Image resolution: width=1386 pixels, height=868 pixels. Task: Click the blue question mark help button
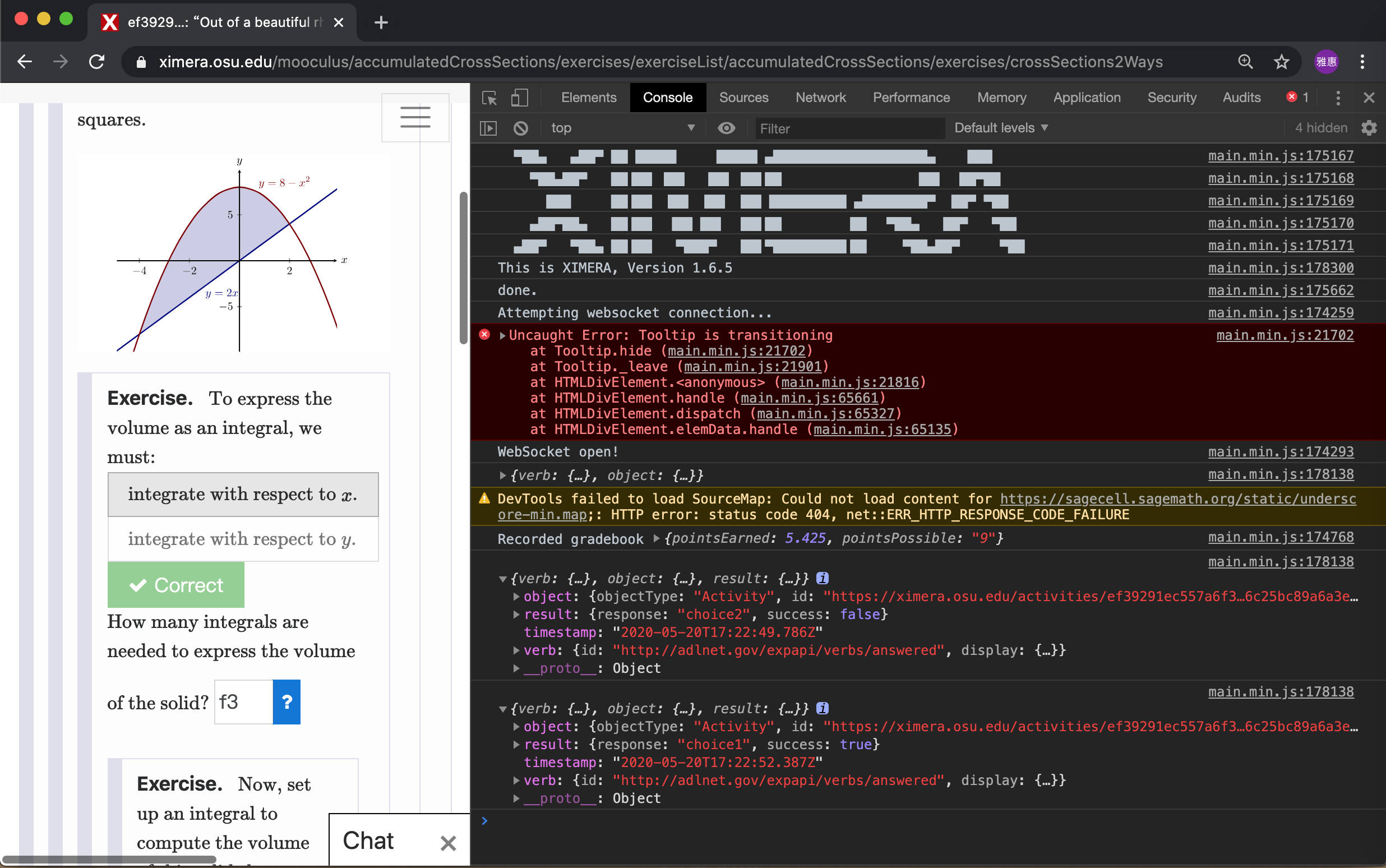[287, 701]
